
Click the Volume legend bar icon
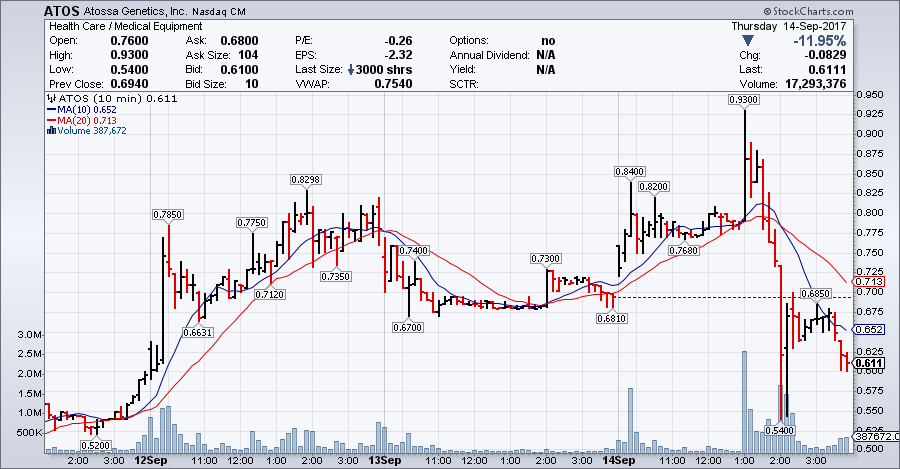[51, 131]
